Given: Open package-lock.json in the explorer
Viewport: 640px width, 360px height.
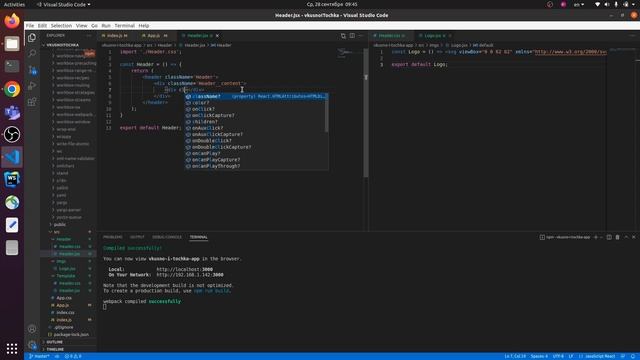Looking at the screenshot, I should [x=71, y=335].
